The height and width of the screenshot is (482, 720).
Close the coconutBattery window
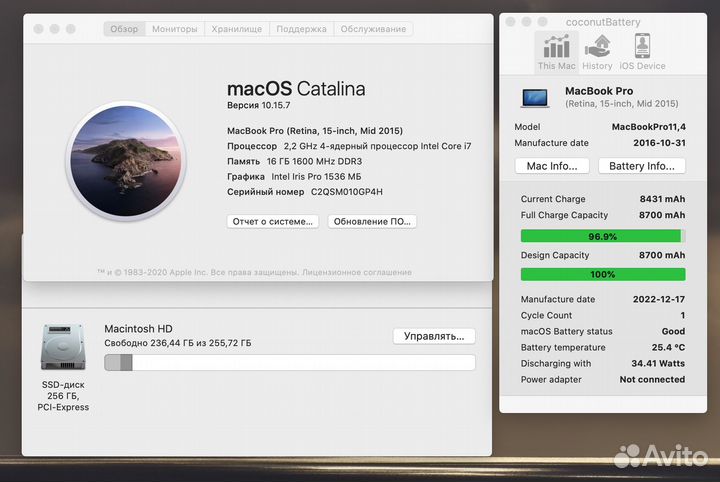coord(510,22)
